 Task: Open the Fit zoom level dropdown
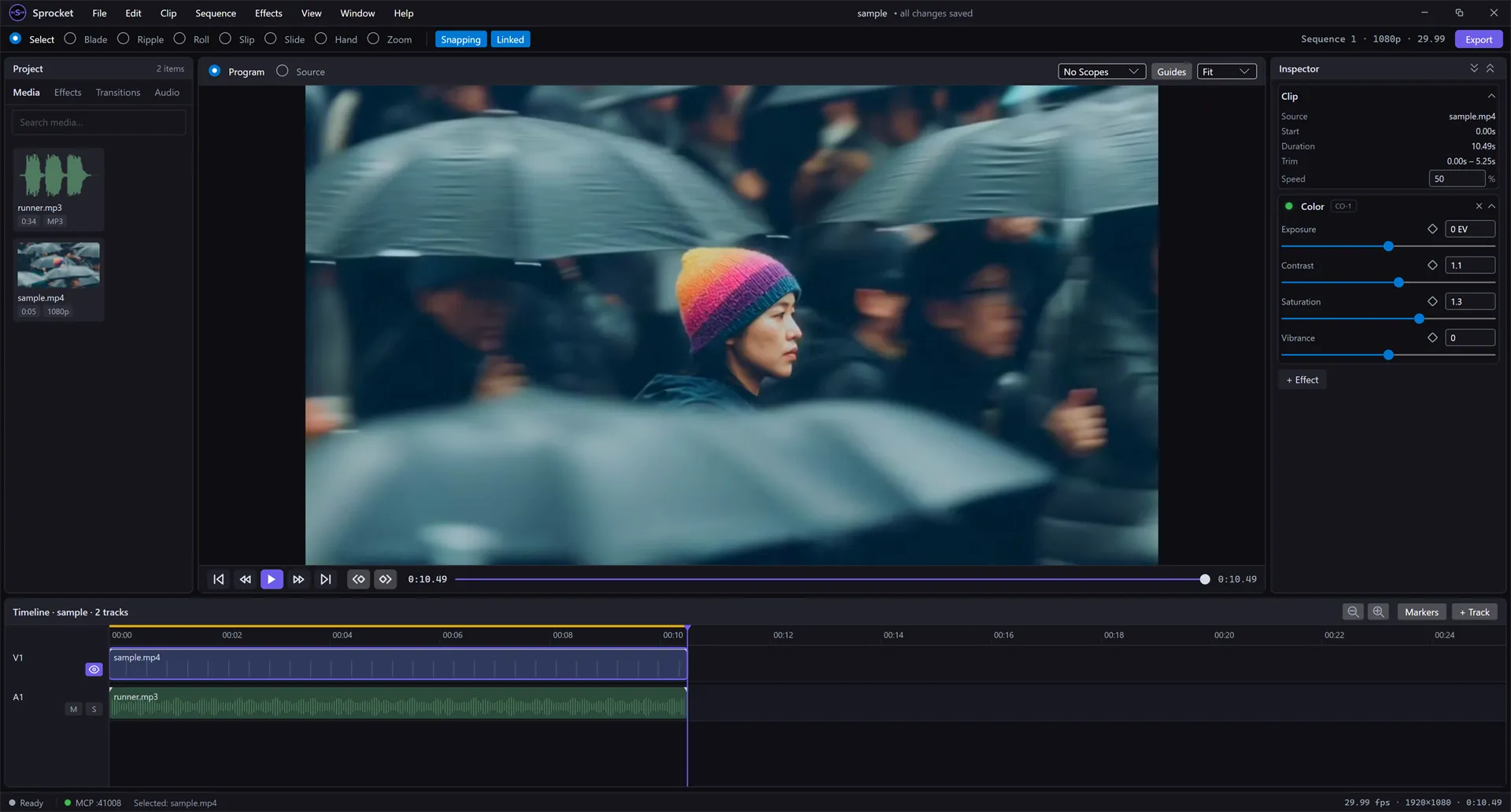point(1226,72)
